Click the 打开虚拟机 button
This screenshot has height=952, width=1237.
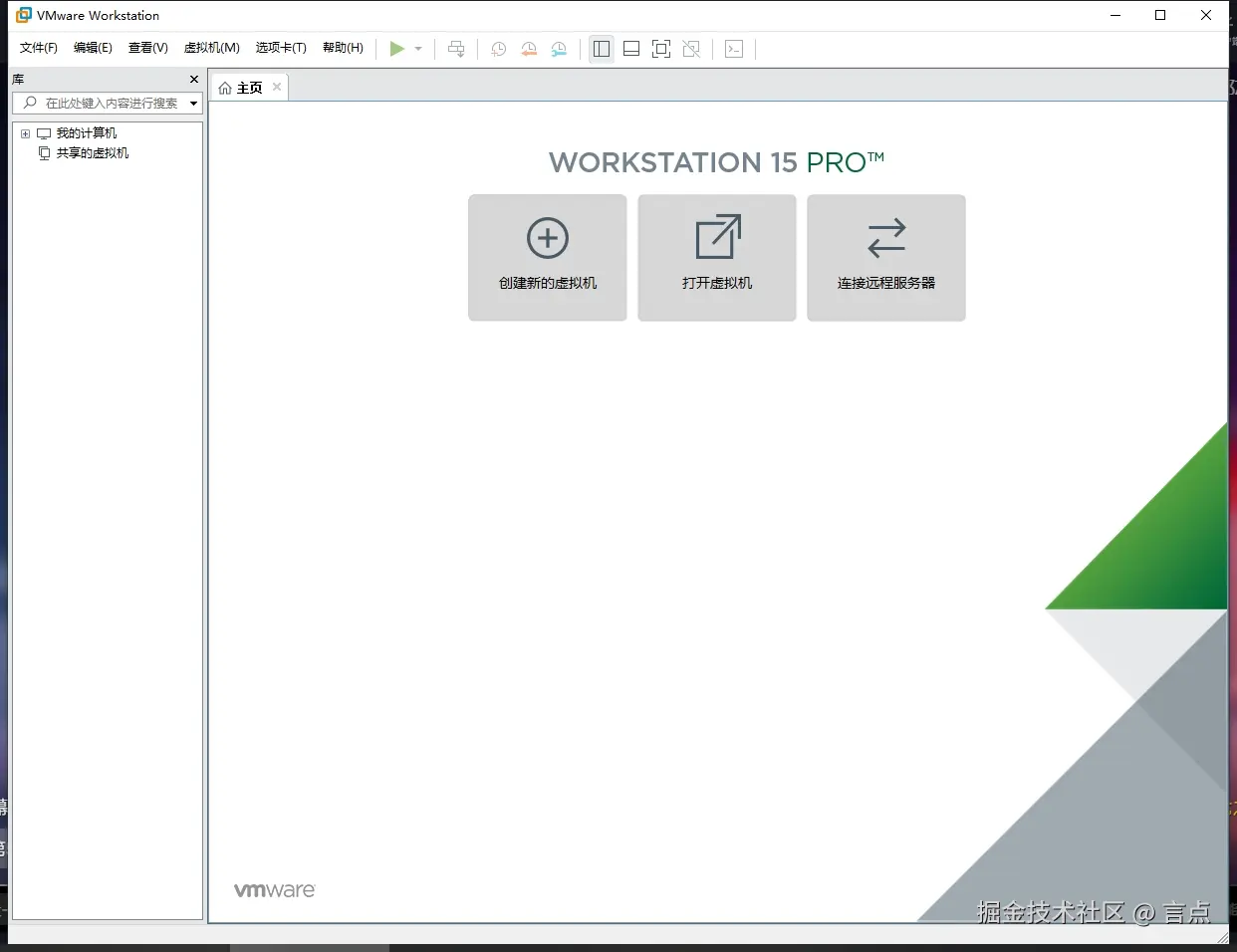pos(717,257)
